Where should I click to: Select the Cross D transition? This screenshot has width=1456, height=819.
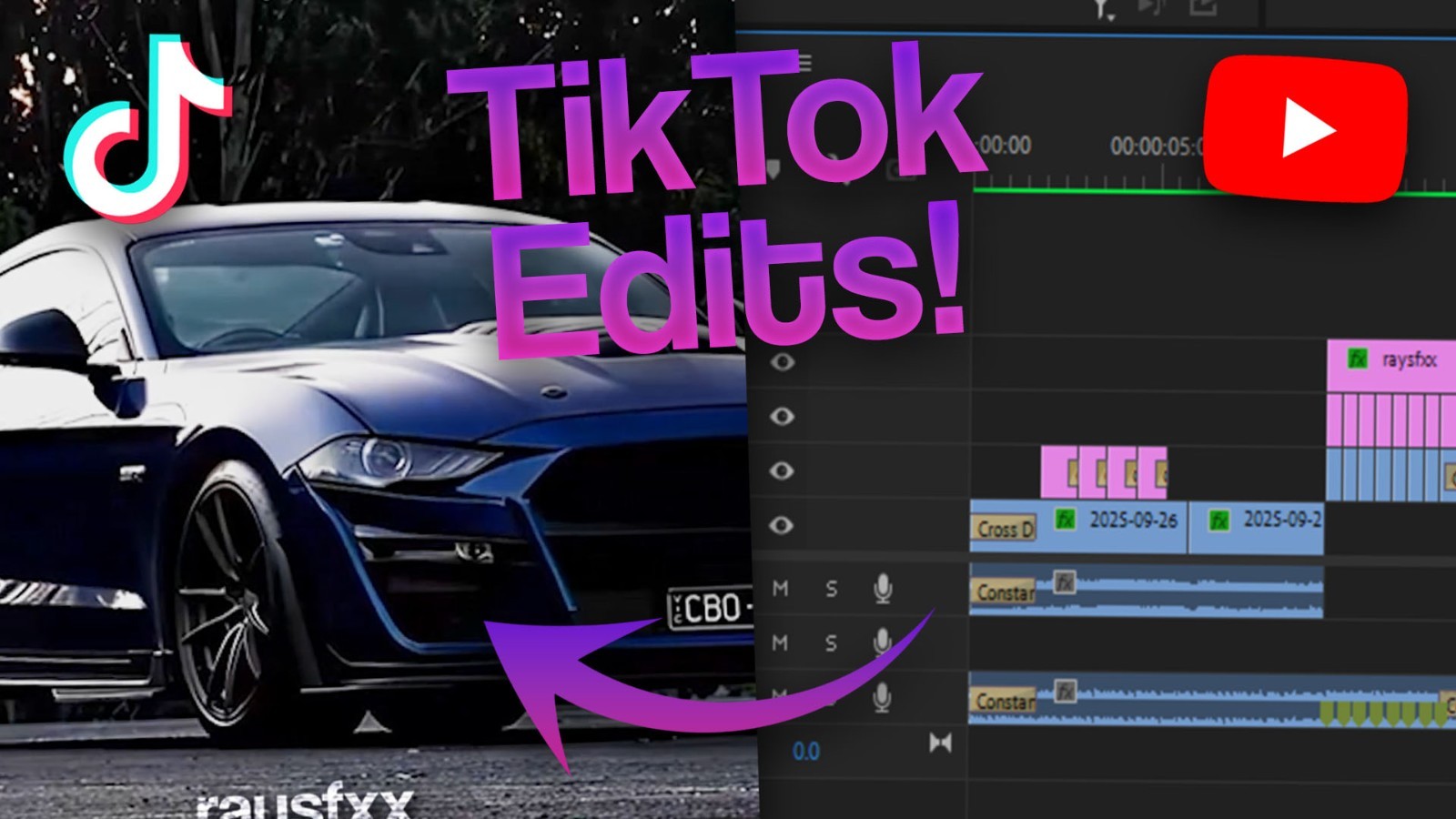(1005, 529)
